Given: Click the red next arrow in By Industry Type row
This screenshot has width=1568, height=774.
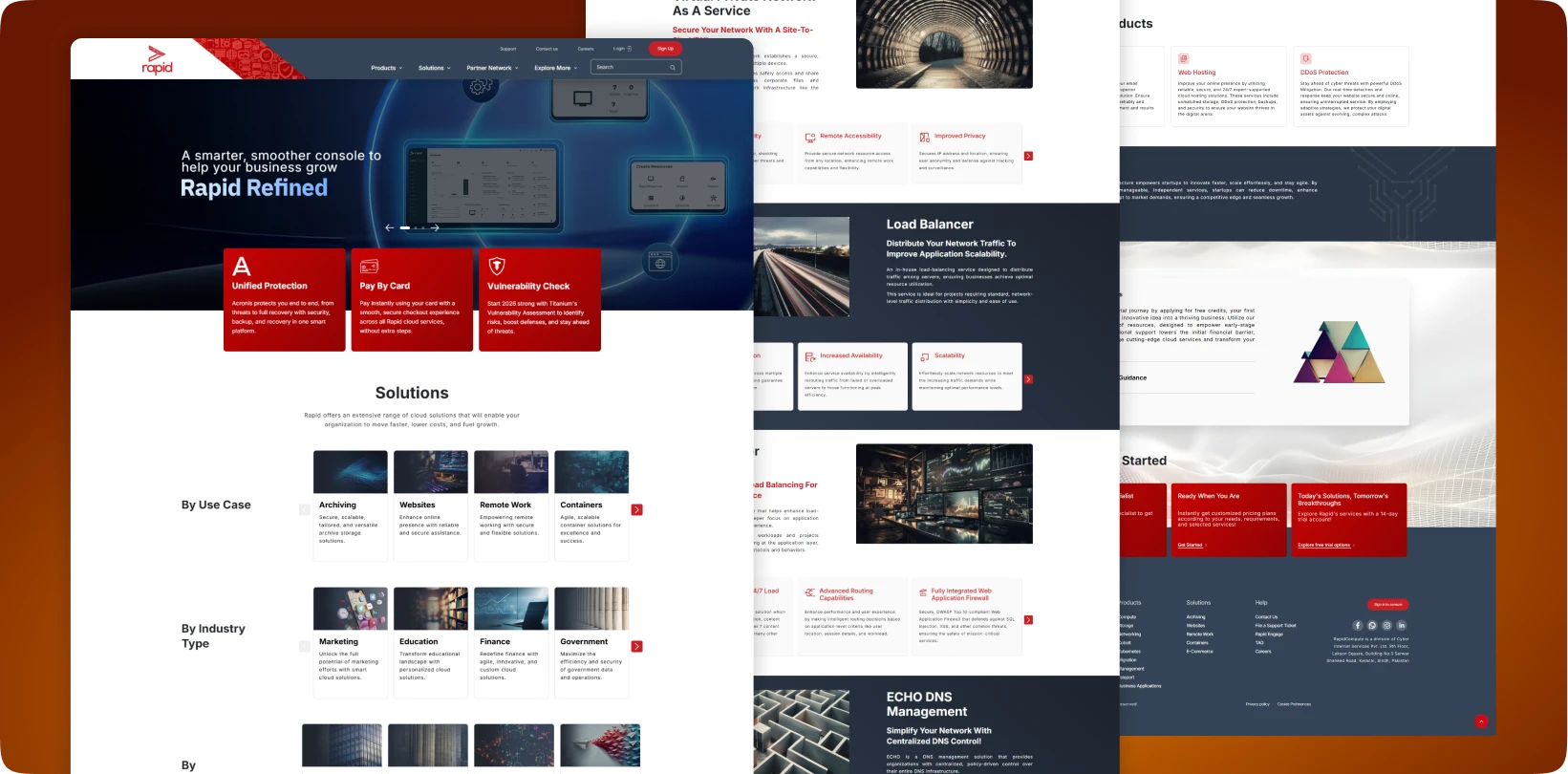Looking at the screenshot, I should click(637, 647).
